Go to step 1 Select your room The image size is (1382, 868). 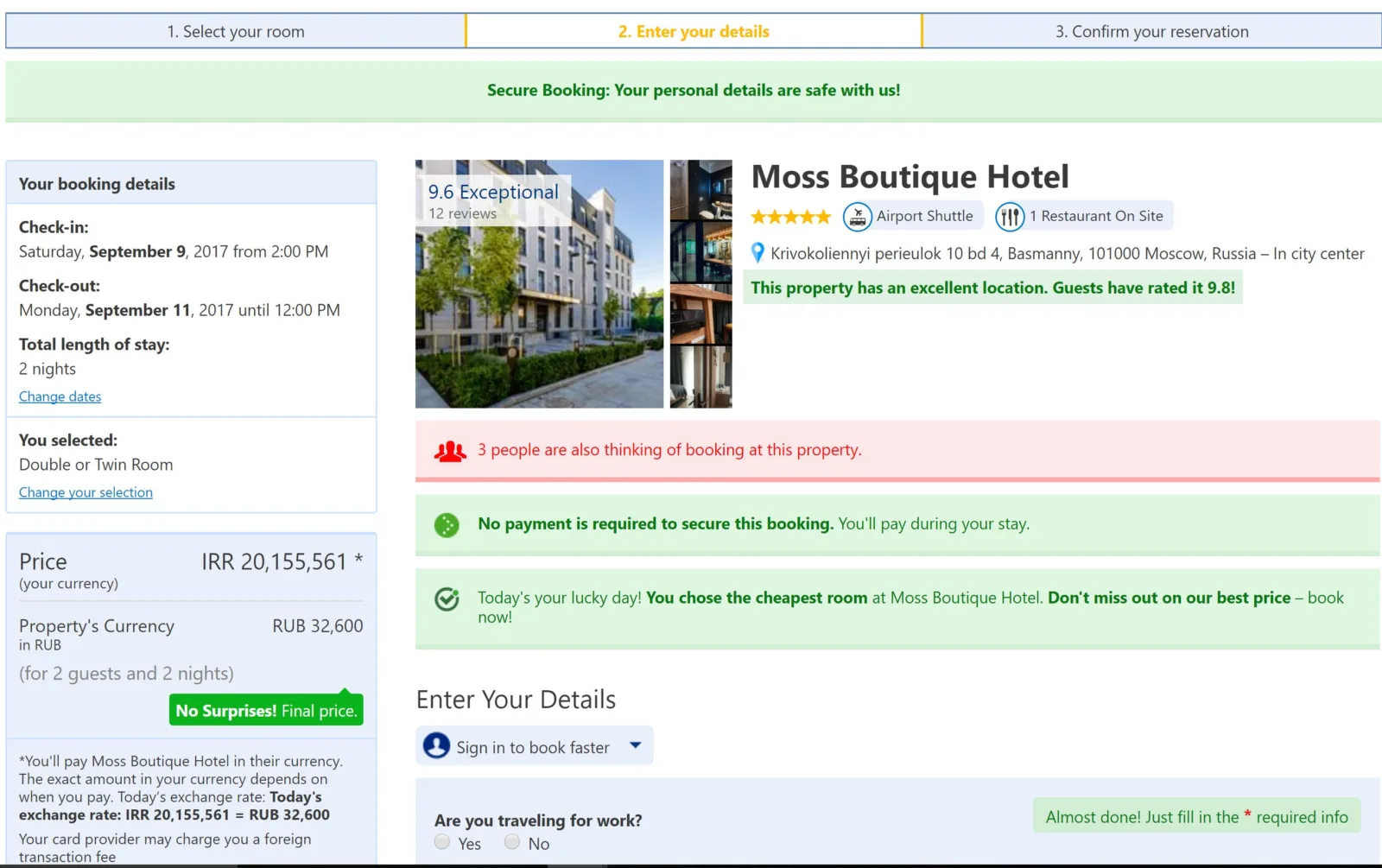click(x=236, y=31)
